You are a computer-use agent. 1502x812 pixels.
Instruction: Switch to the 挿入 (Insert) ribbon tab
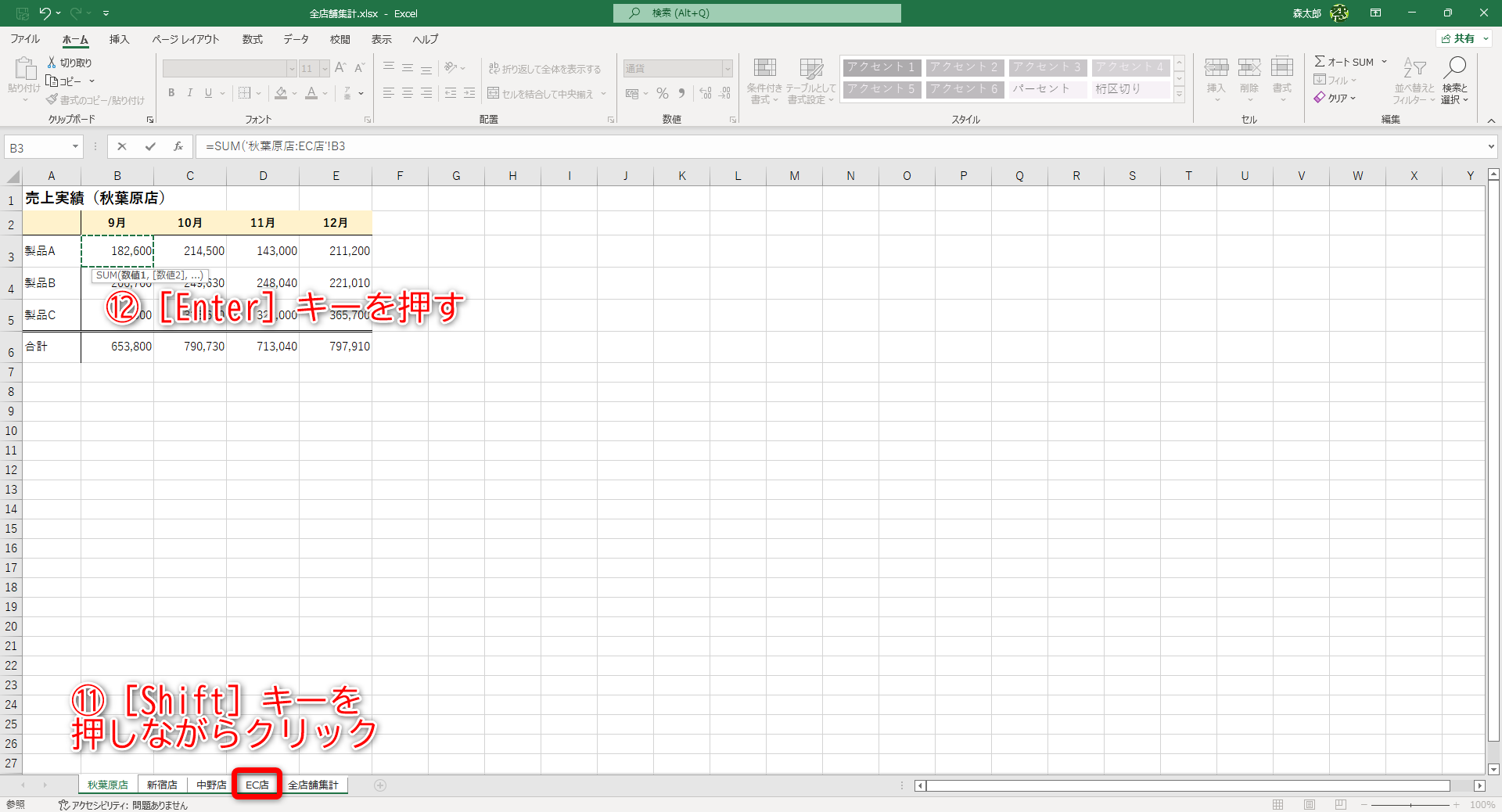pyautogui.click(x=119, y=39)
